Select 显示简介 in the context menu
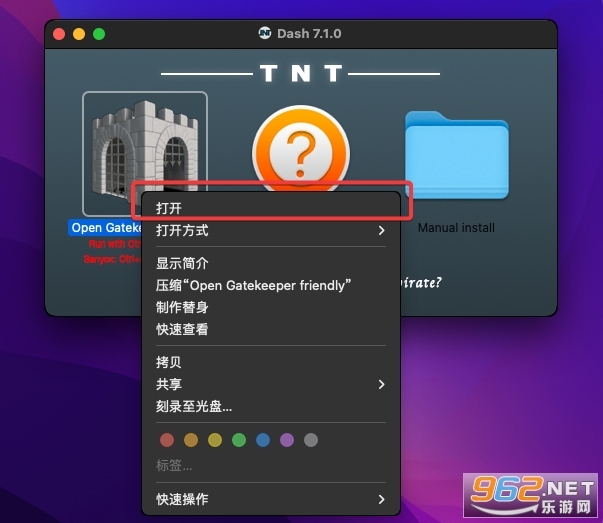Image resolution: width=603 pixels, height=523 pixels. [271, 263]
